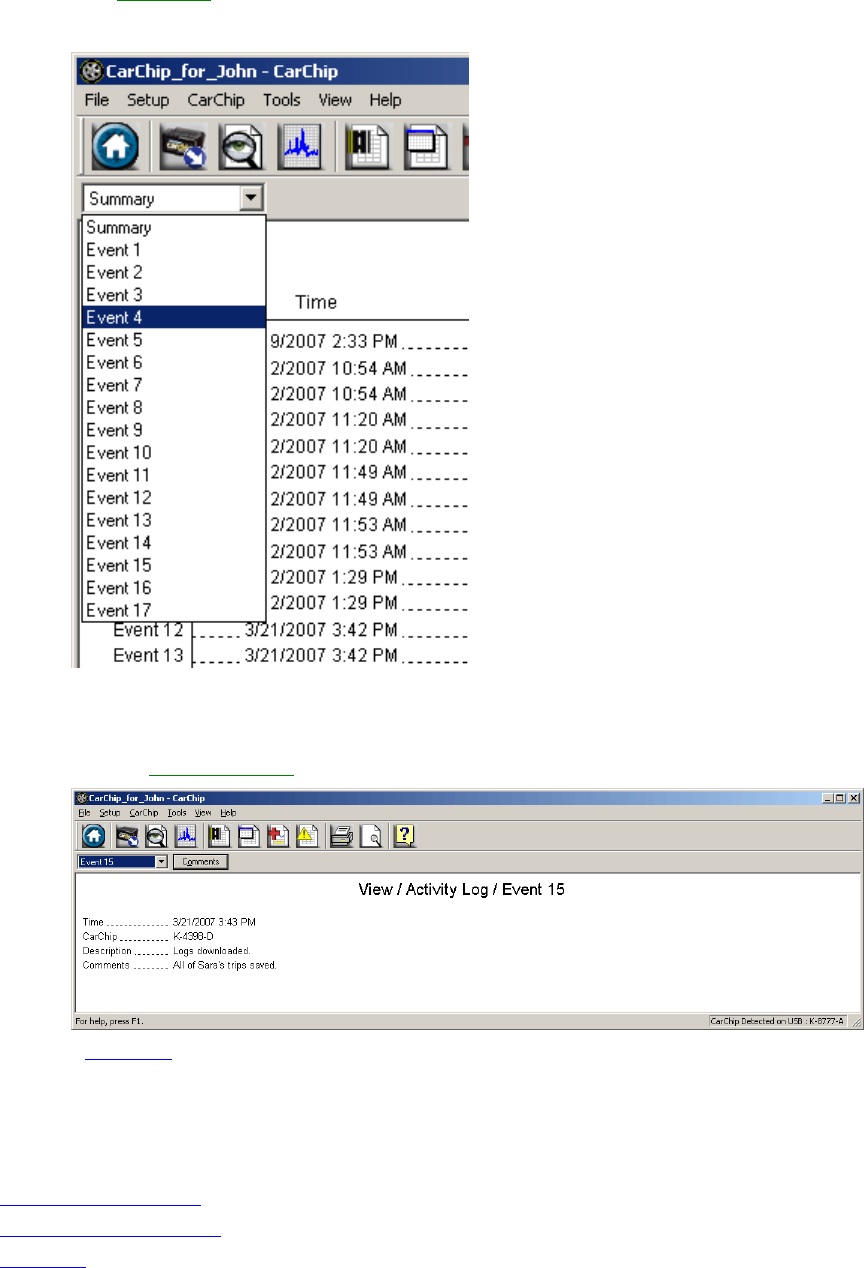
Task: Click the trip log document icon, Event 15 window
Action: click(x=219, y=836)
